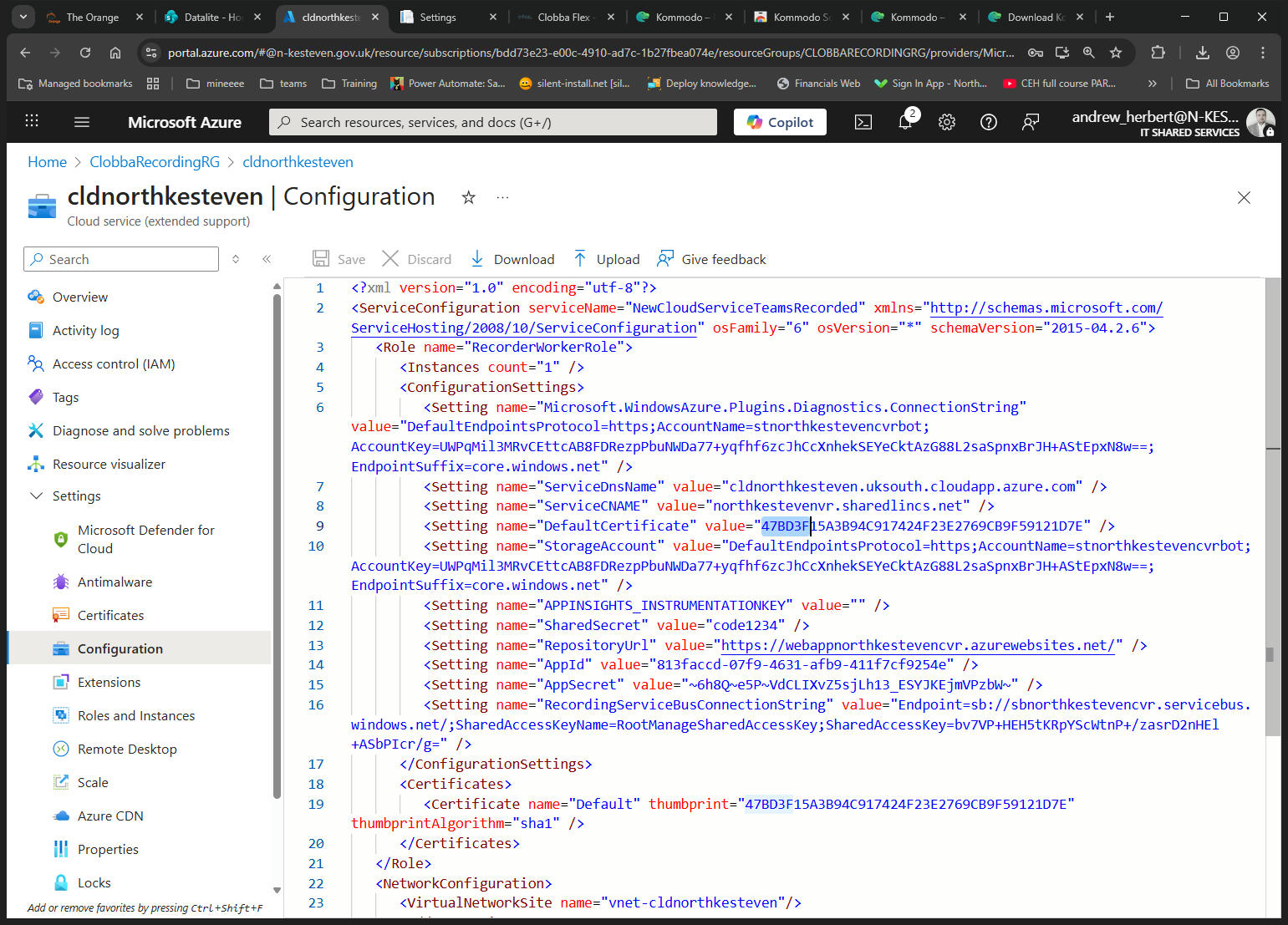Screen dimensions: 1288x925
Task: Collapse the resource menu with double chevron
Action: tap(267, 259)
